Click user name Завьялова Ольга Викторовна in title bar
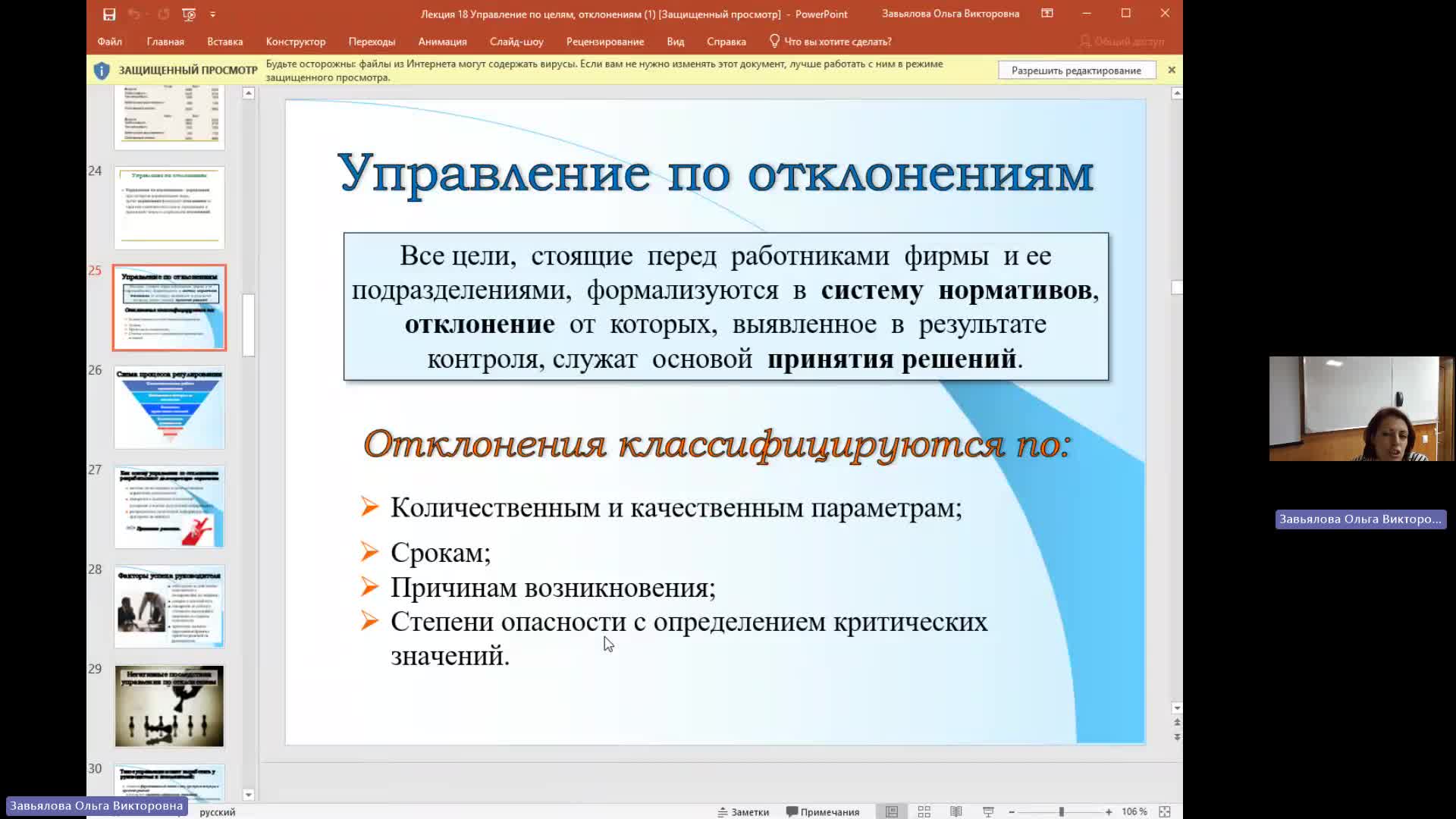 pos(950,14)
